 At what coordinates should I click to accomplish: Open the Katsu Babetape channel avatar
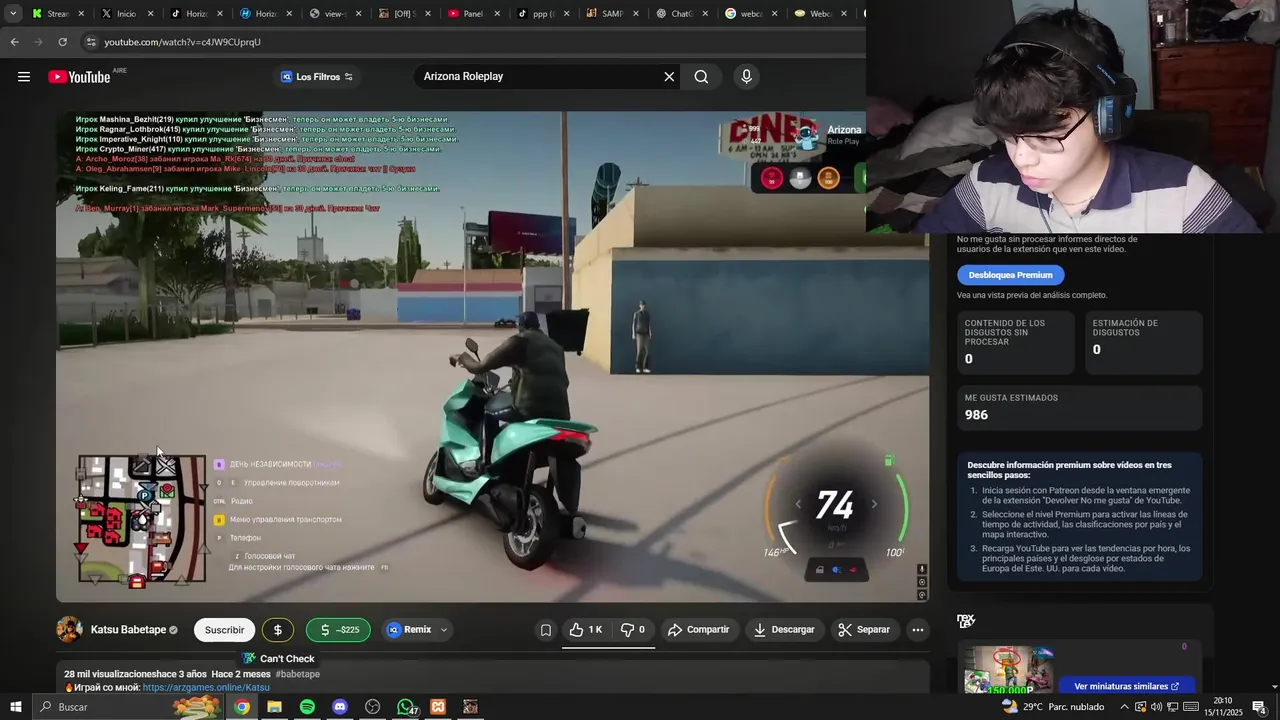[x=69, y=630]
